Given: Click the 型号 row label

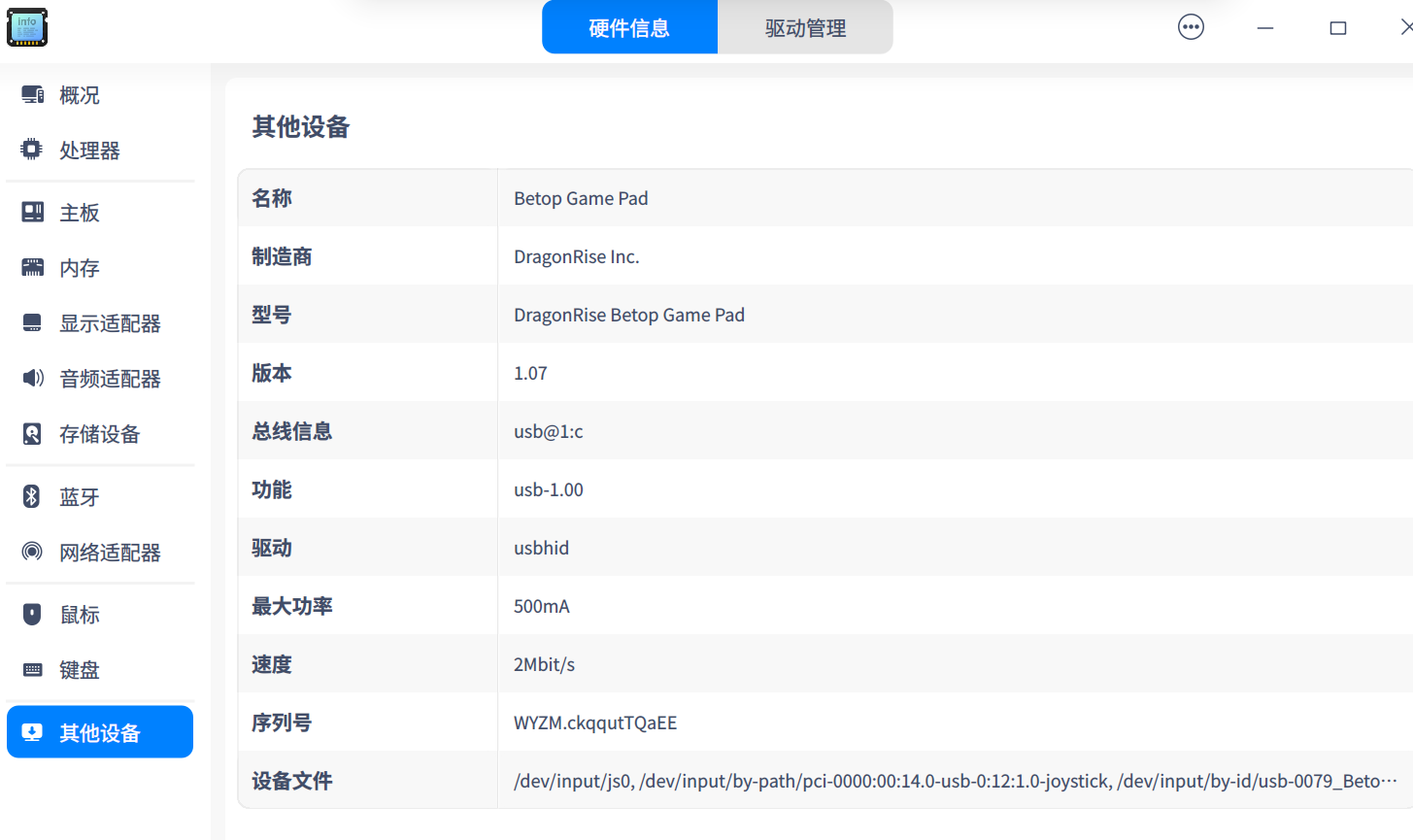Looking at the screenshot, I should (x=272, y=315).
